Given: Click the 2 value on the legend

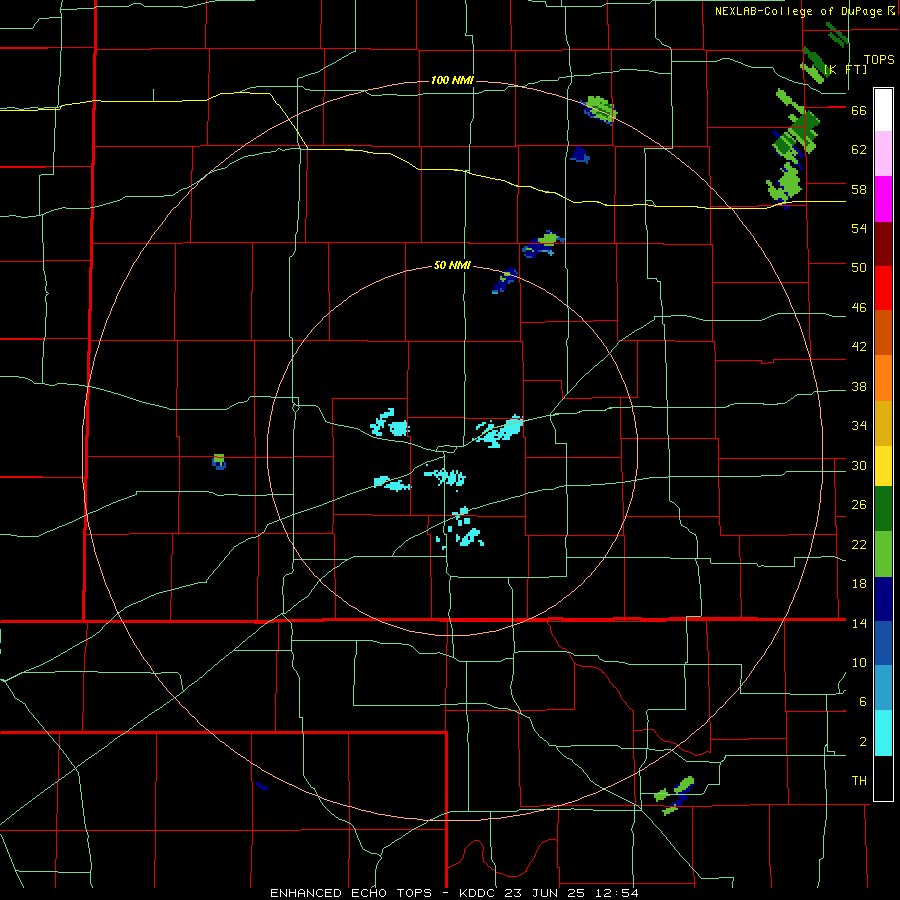Looking at the screenshot, I should tap(863, 742).
